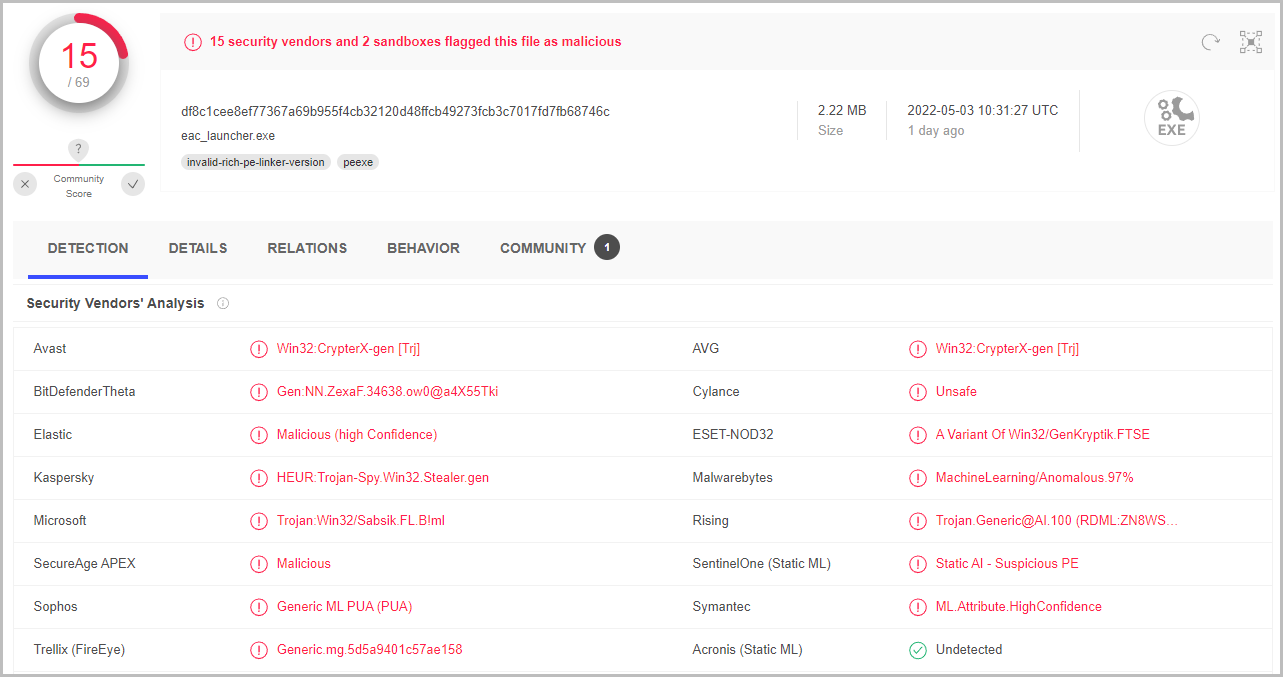Switch to the RELATIONS tab
Viewport: 1283px width, 677px height.
point(307,248)
